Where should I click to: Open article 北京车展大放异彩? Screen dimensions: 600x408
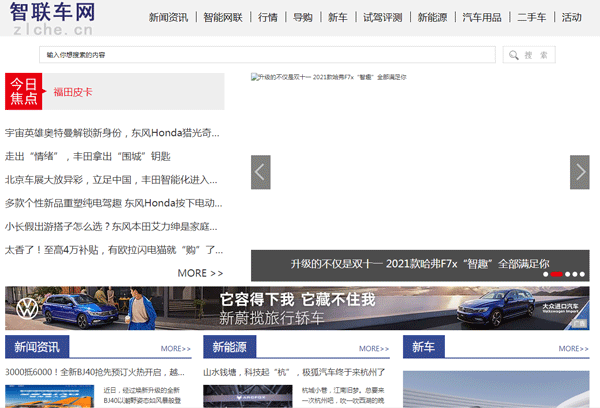click(111, 180)
